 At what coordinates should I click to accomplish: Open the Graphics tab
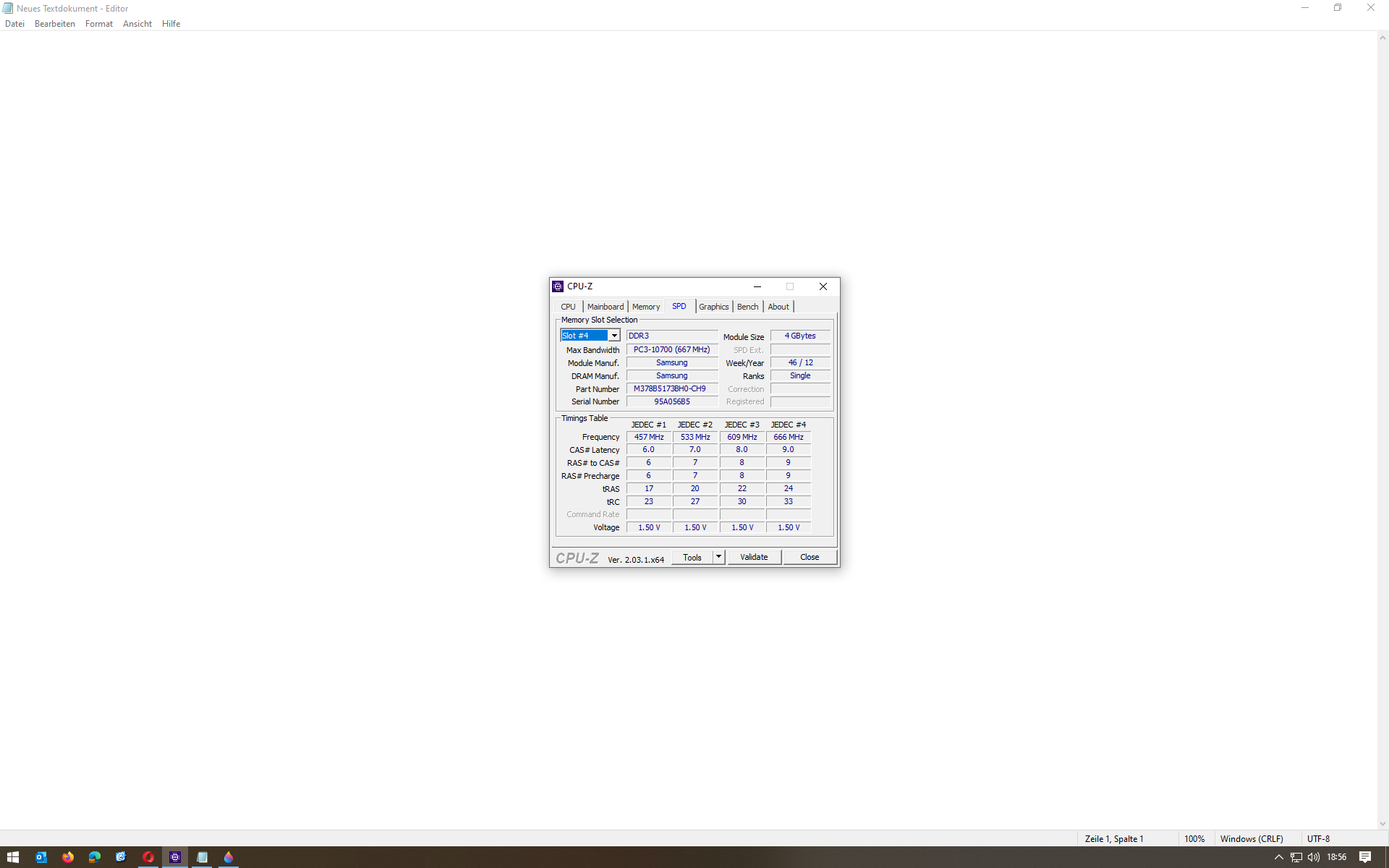(x=713, y=307)
